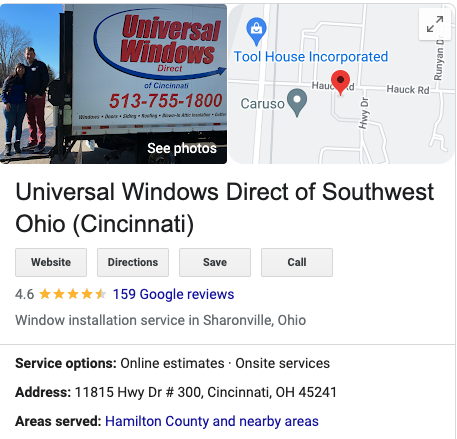Click the business name heading
Screen dimensions: 457x439
[x=224, y=208]
